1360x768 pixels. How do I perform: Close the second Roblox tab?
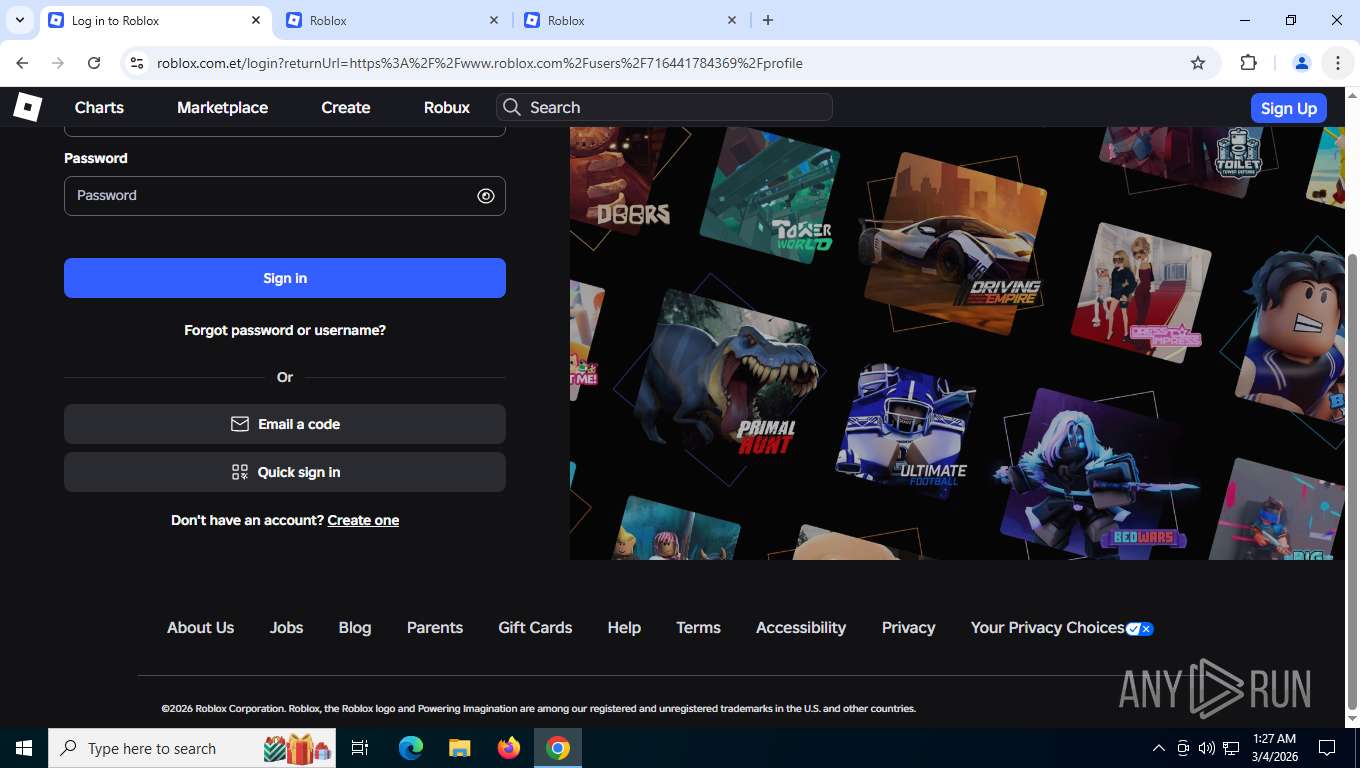coord(494,20)
